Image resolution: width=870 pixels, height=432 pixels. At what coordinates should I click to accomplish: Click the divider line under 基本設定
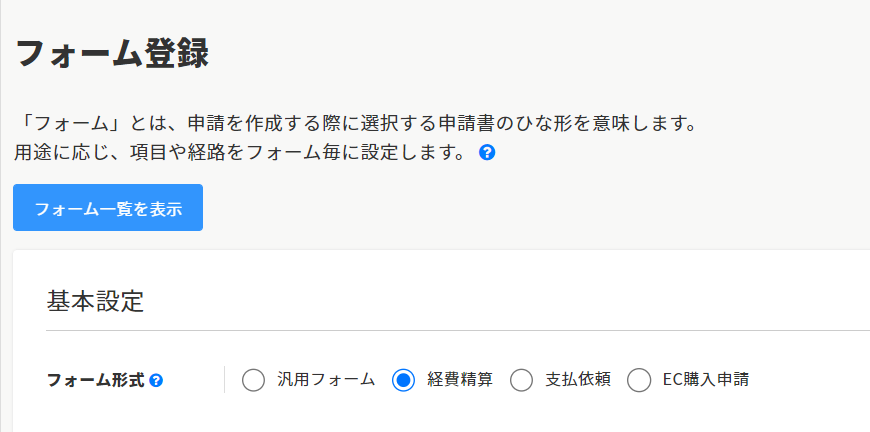coord(450,329)
